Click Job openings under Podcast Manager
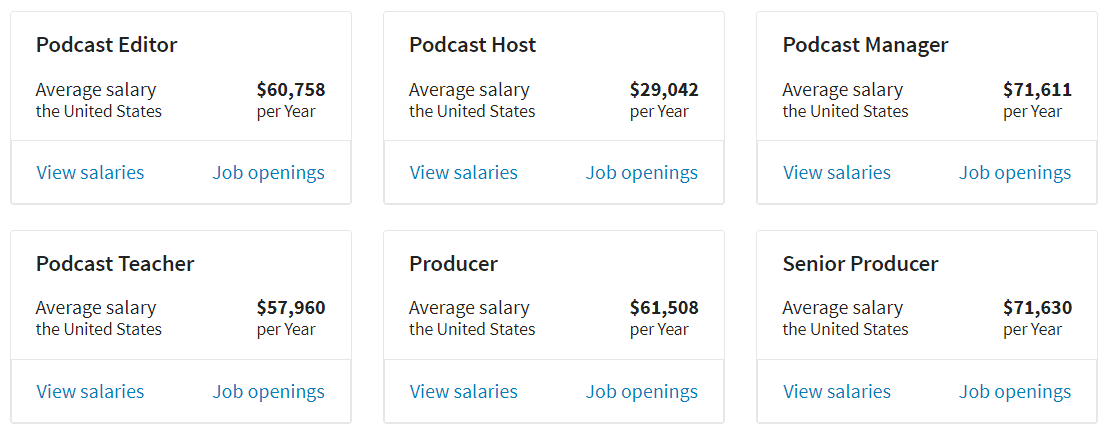 point(1014,173)
